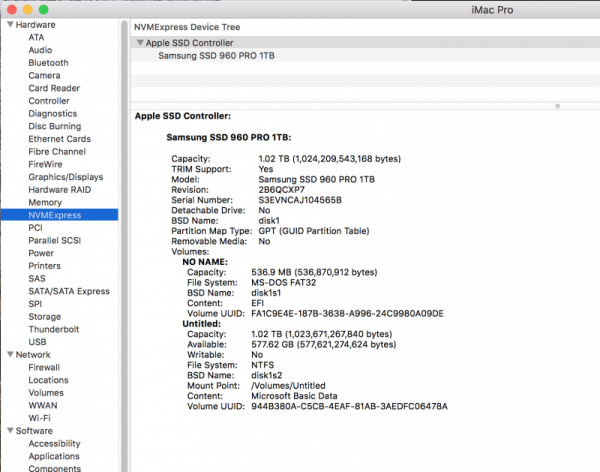
Task: Select USB in the sidebar
Action: pyautogui.click(x=37, y=342)
